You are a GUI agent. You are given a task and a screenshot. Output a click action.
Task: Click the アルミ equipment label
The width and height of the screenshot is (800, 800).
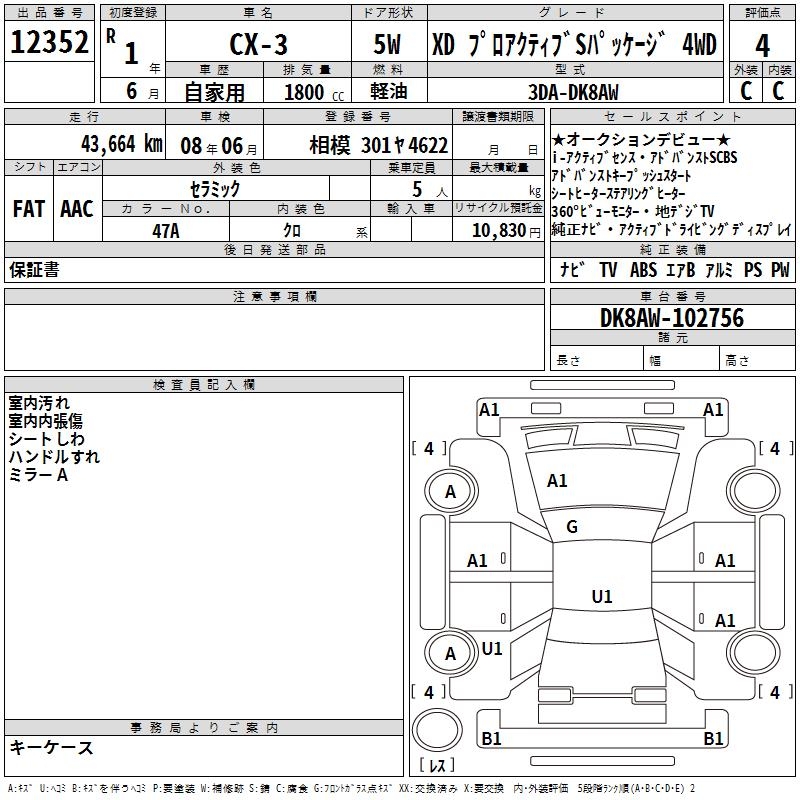(x=719, y=269)
